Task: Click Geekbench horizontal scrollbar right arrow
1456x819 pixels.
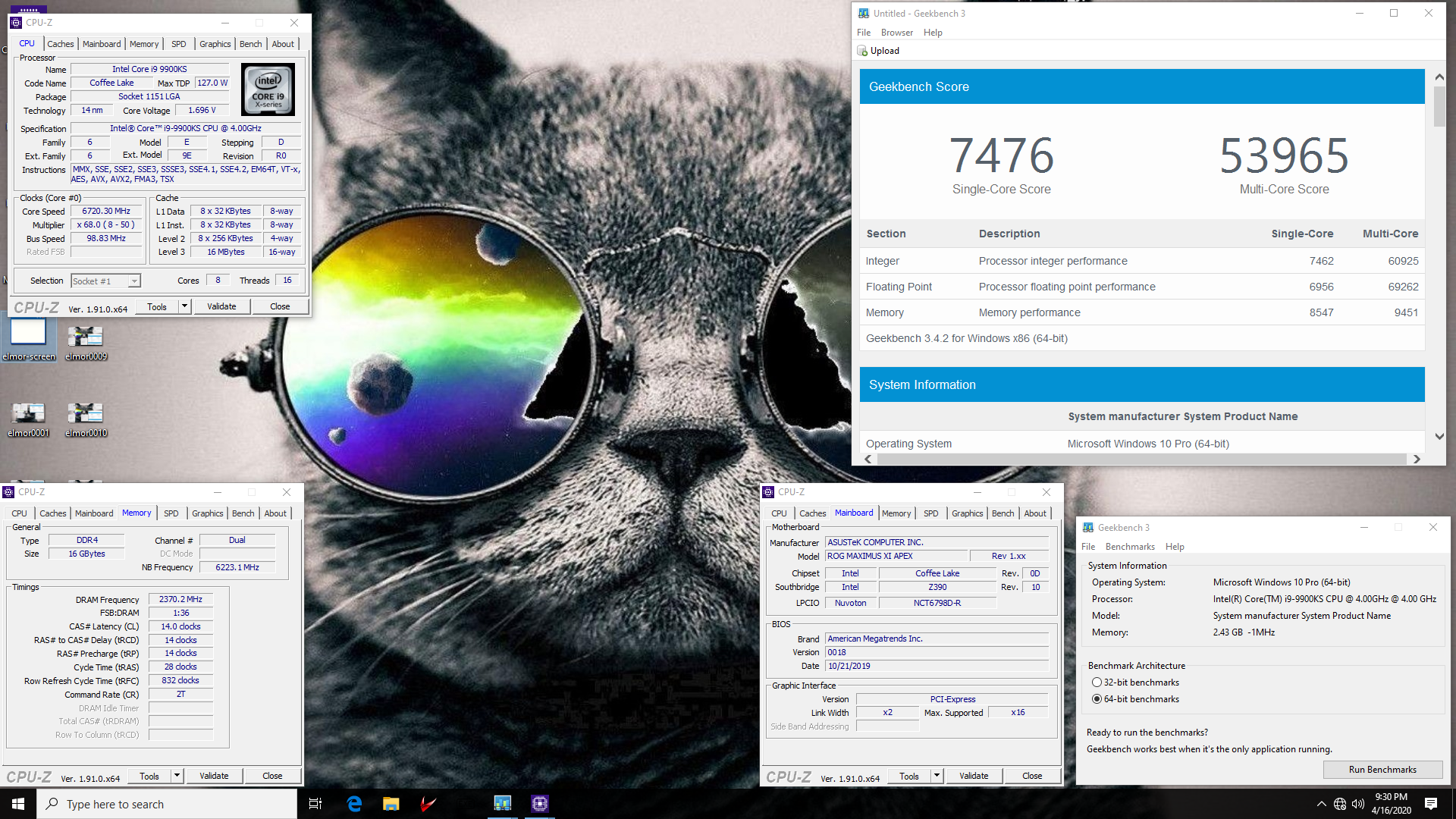Action: (1416, 460)
